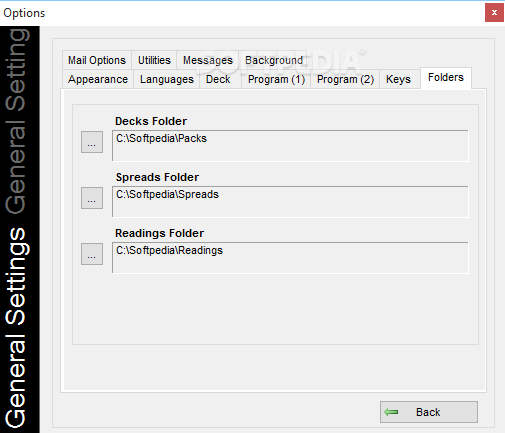The image size is (505, 433).
Task: Switch to the Utilities tab
Action: [x=154, y=60]
